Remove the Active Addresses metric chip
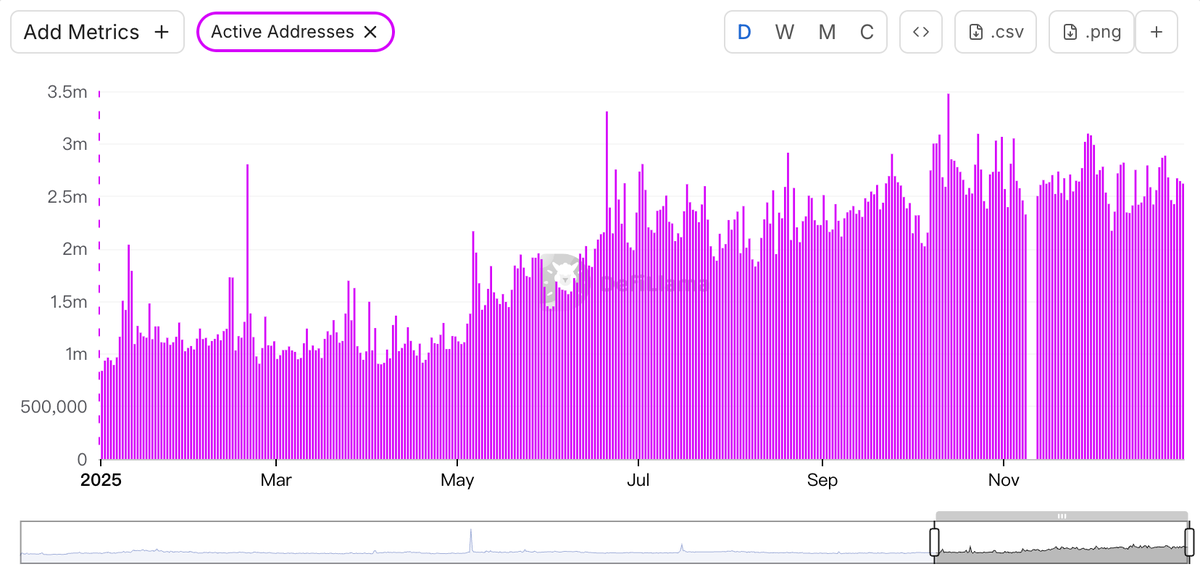 (x=370, y=32)
